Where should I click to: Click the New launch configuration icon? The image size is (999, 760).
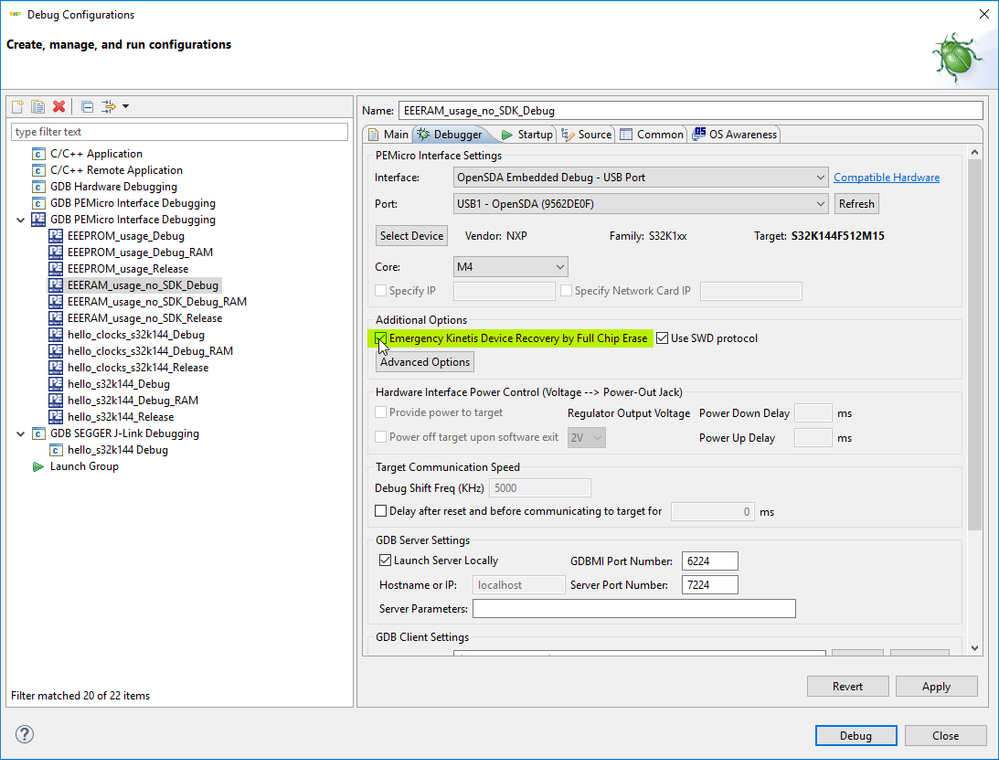18,106
